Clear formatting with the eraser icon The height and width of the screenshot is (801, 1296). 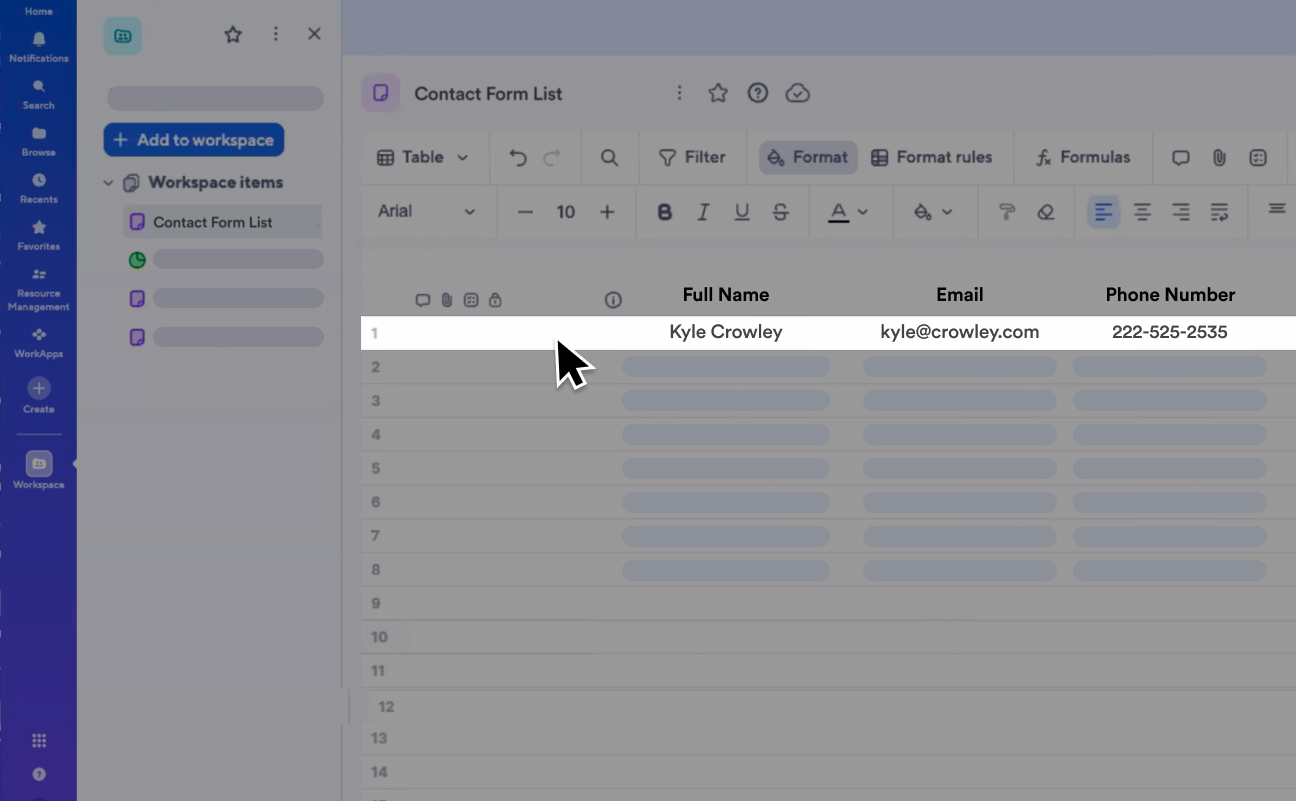pyautogui.click(x=1045, y=212)
